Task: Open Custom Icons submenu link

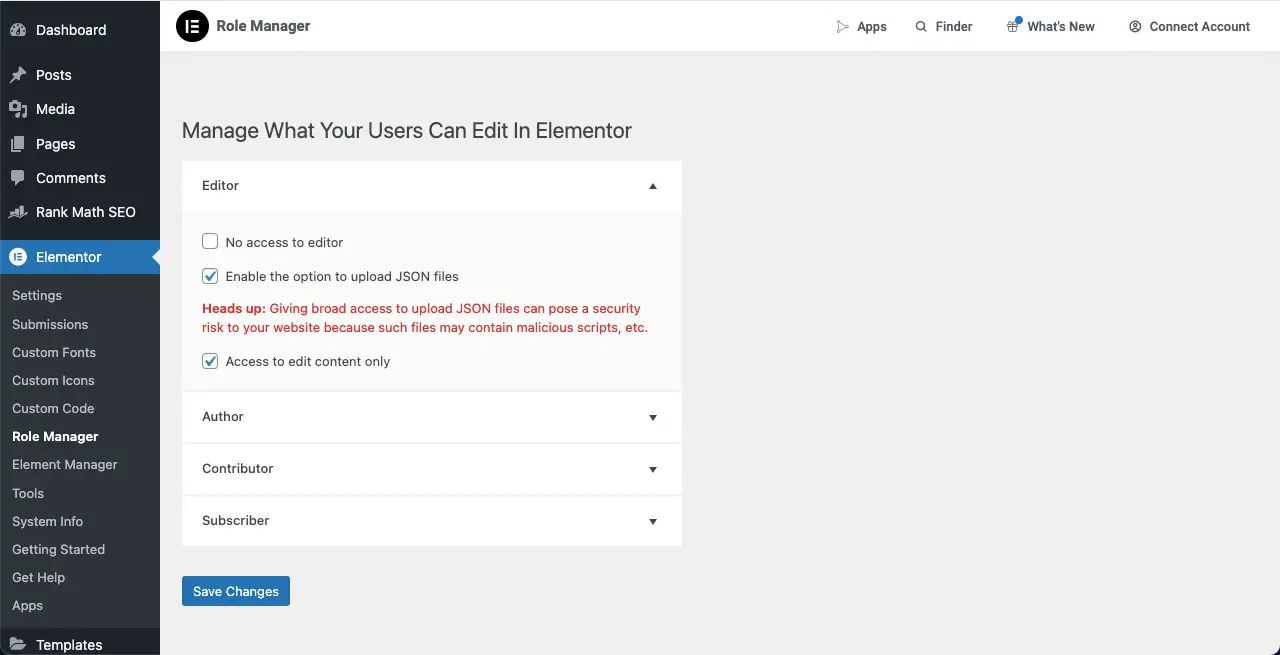Action: click(x=53, y=380)
